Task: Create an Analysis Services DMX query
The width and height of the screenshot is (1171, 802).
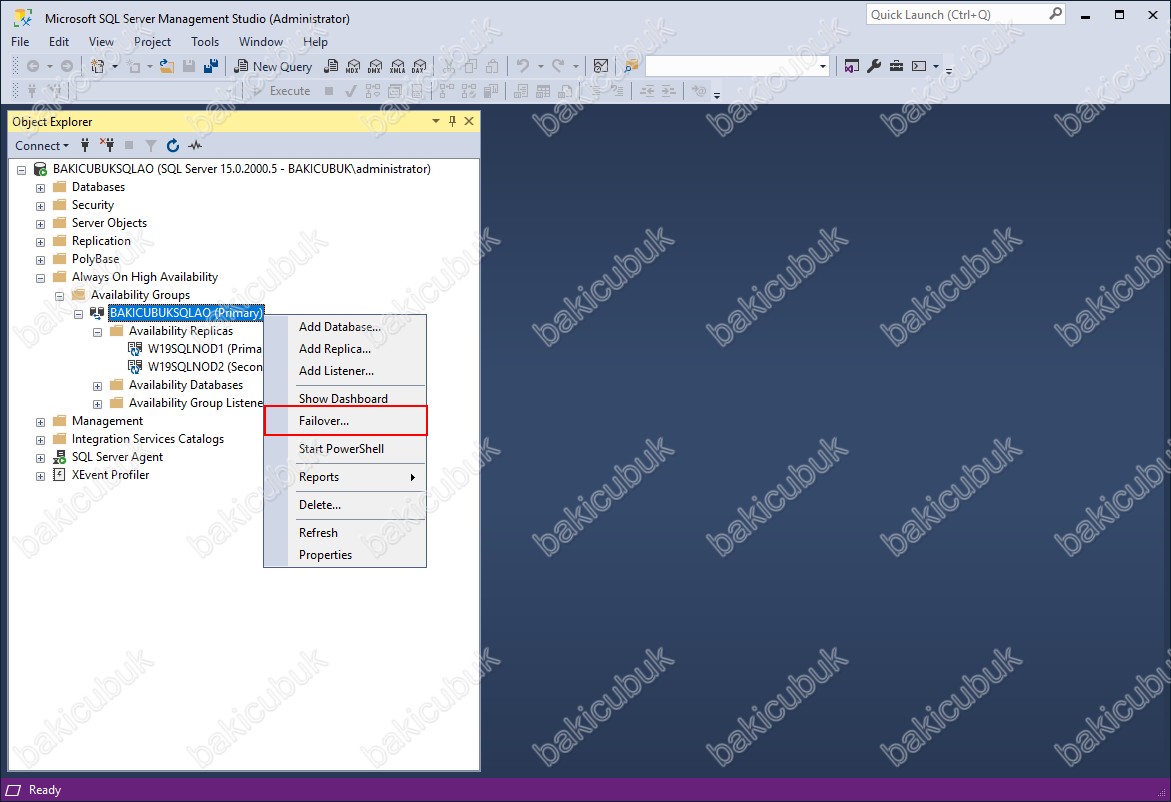Action: tap(375, 66)
